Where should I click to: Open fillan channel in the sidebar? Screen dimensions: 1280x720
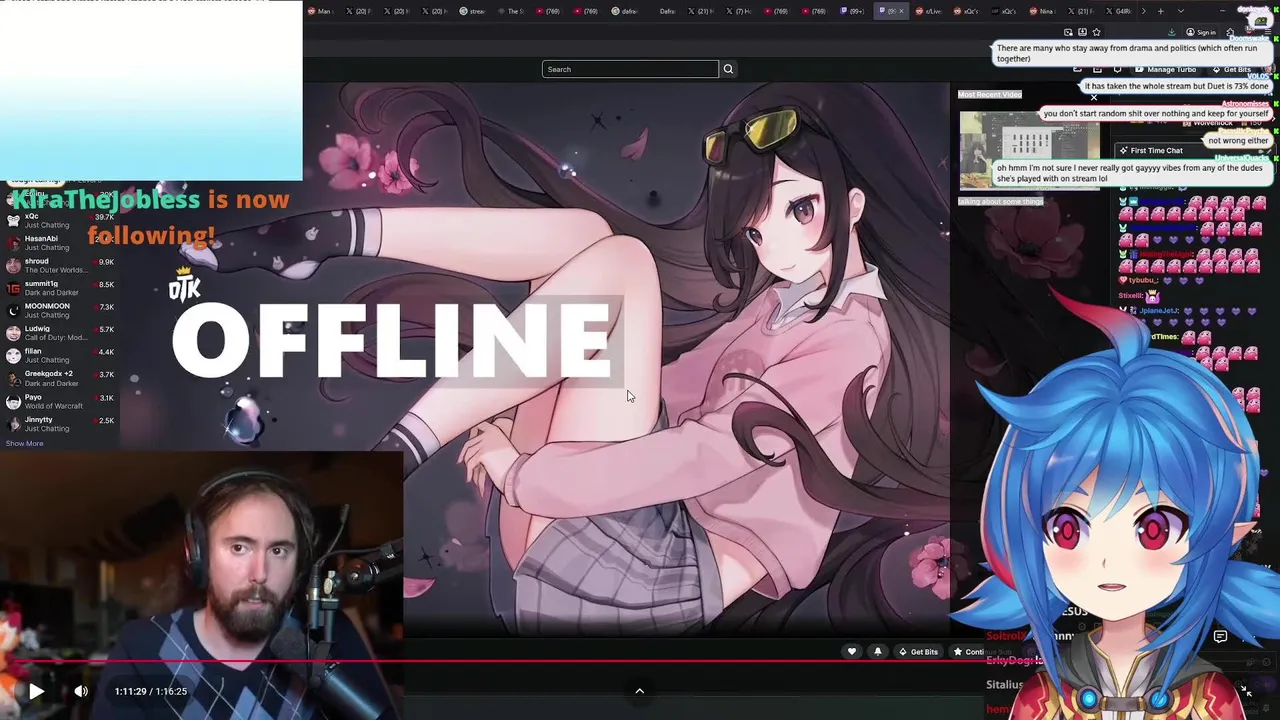(x=60, y=356)
